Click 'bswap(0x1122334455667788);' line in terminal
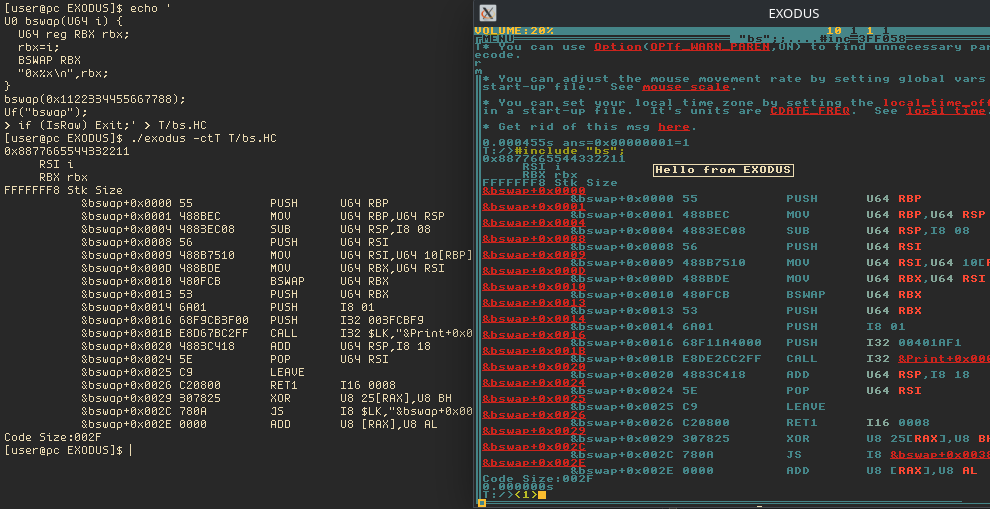The width and height of the screenshot is (990, 509). 95,99
